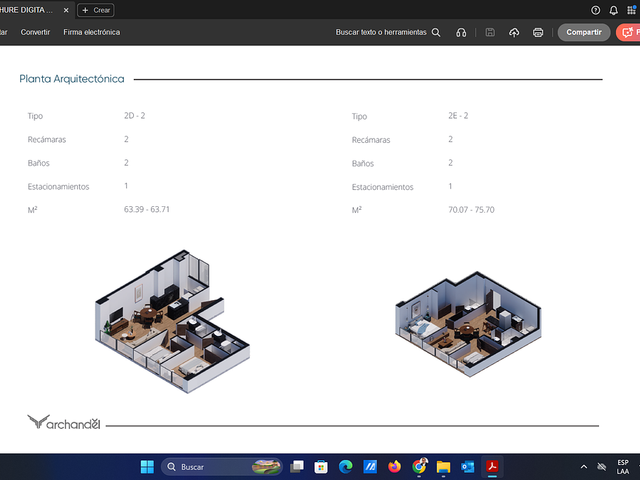Open notifications bell icon
The image size is (640, 480).
(x=613, y=10)
